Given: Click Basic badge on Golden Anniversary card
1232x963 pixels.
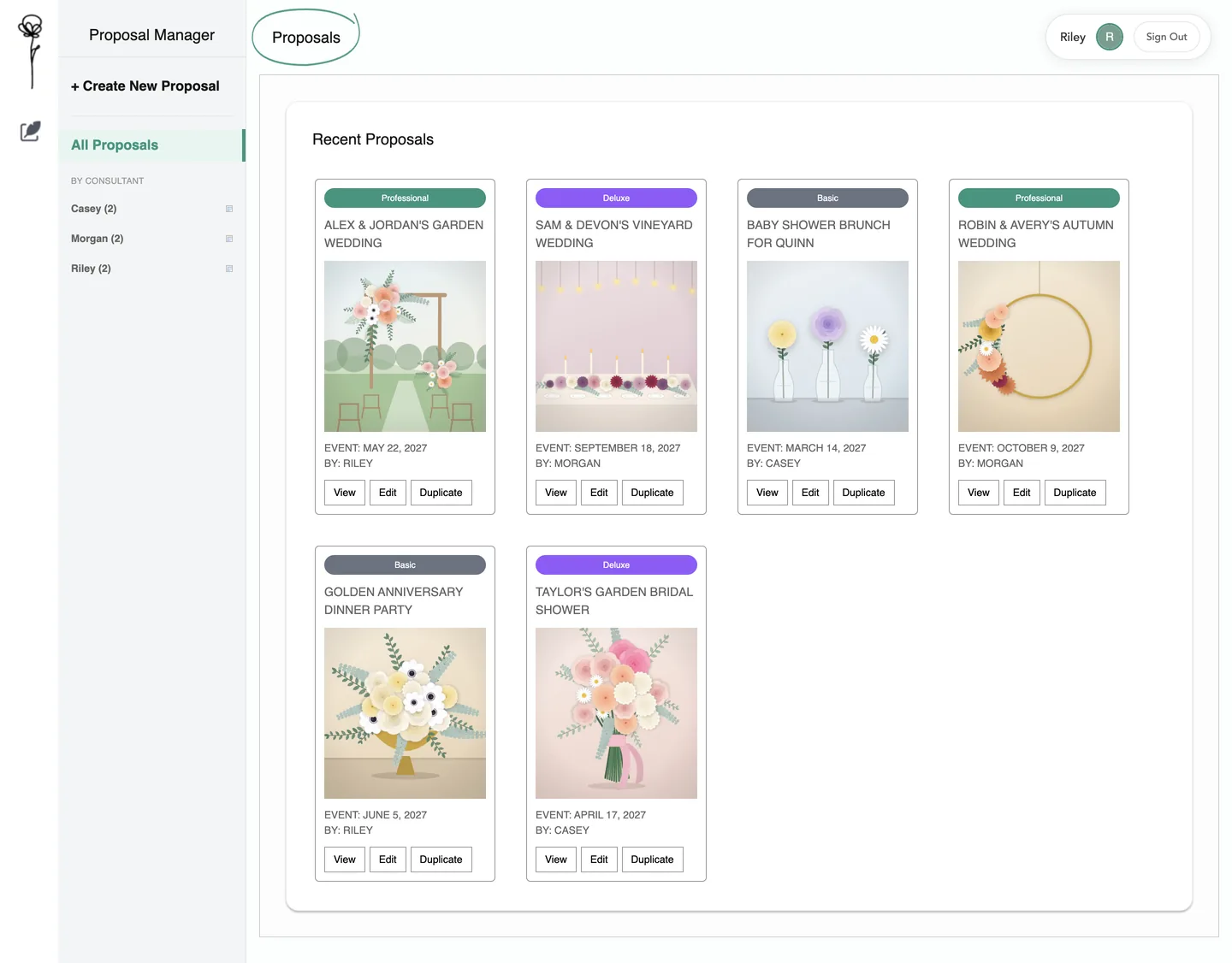Looking at the screenshot, I should 405,564.
